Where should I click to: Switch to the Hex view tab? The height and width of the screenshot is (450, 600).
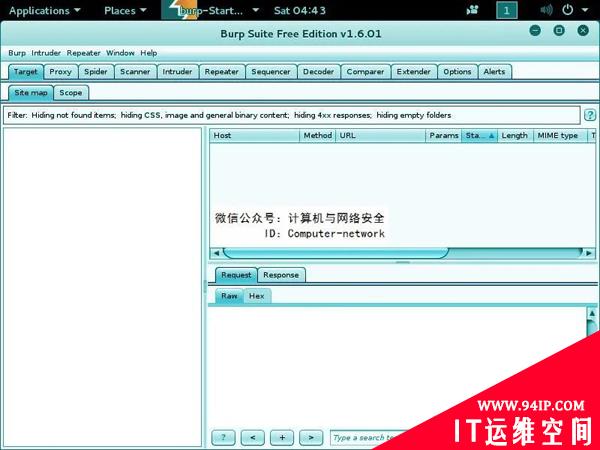256,296
